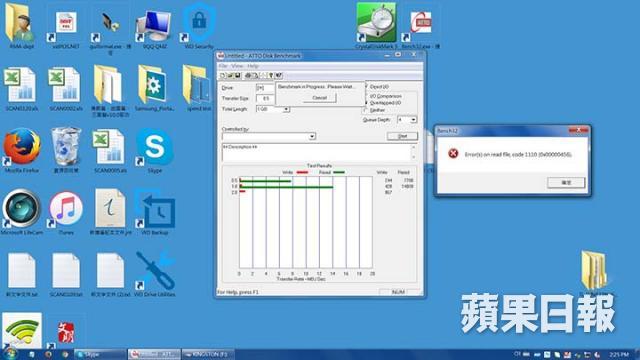Open the Help menu in ATTO
This screenshot has width=640, height=360.
(x=253, y=66)
